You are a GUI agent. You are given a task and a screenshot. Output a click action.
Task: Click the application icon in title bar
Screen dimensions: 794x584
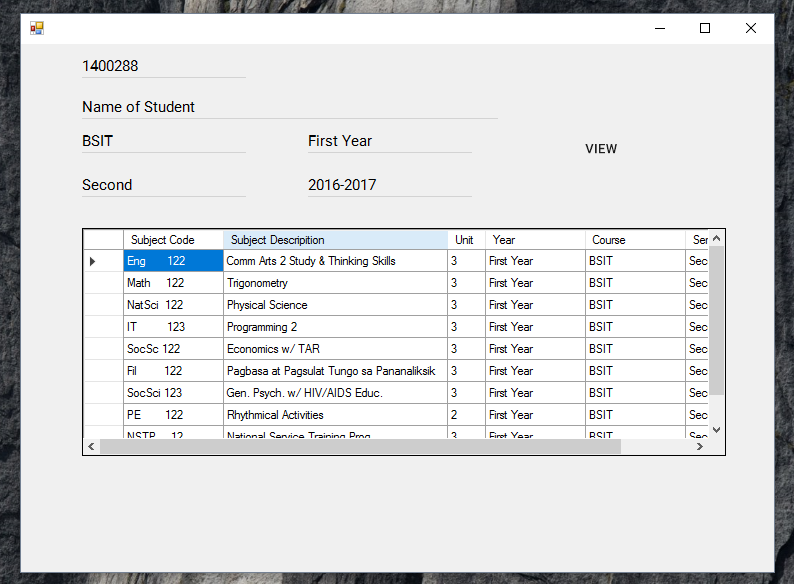pyautogui.click(x=37, y=28)
